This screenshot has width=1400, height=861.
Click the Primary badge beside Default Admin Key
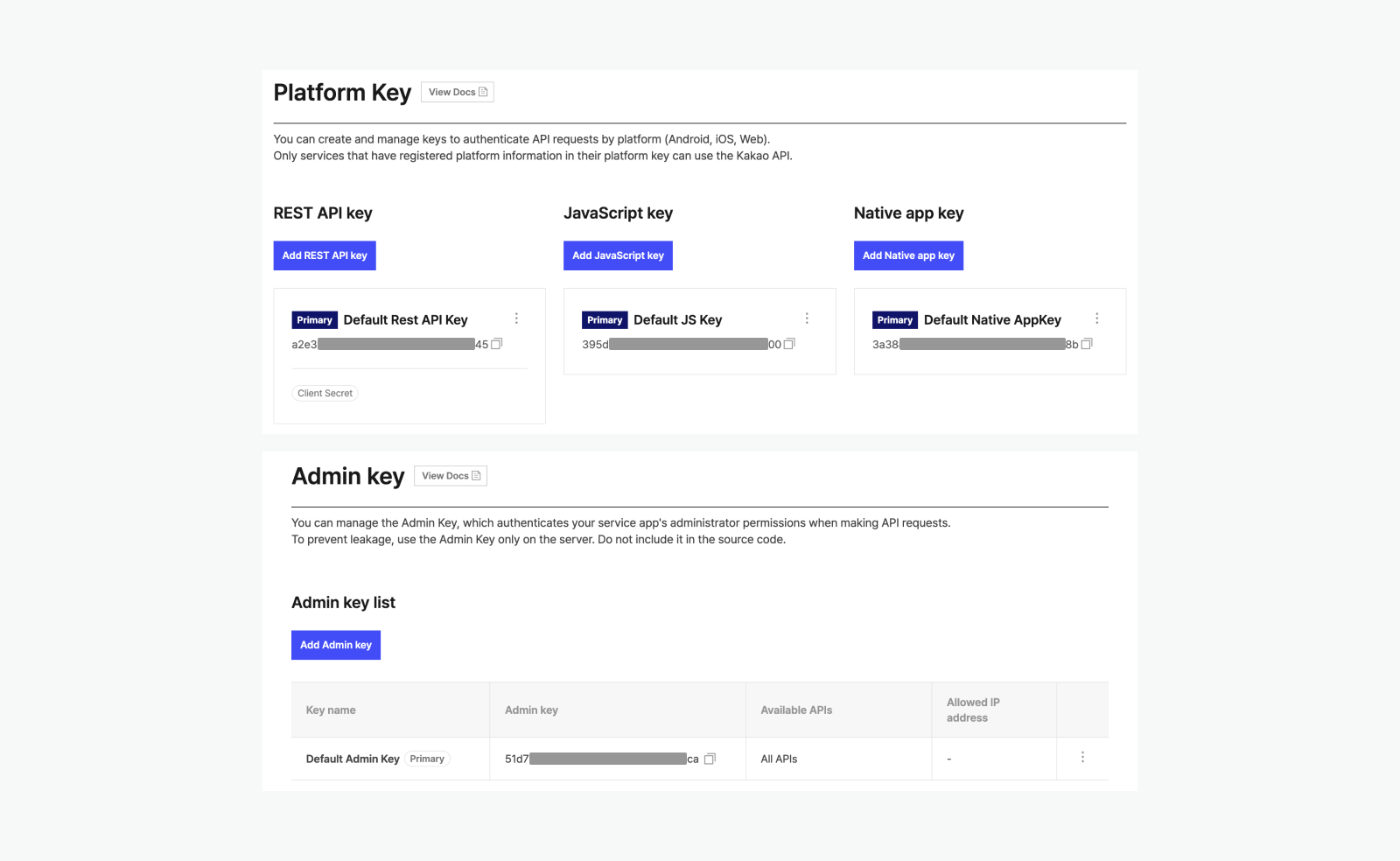[x=427, y=759]
